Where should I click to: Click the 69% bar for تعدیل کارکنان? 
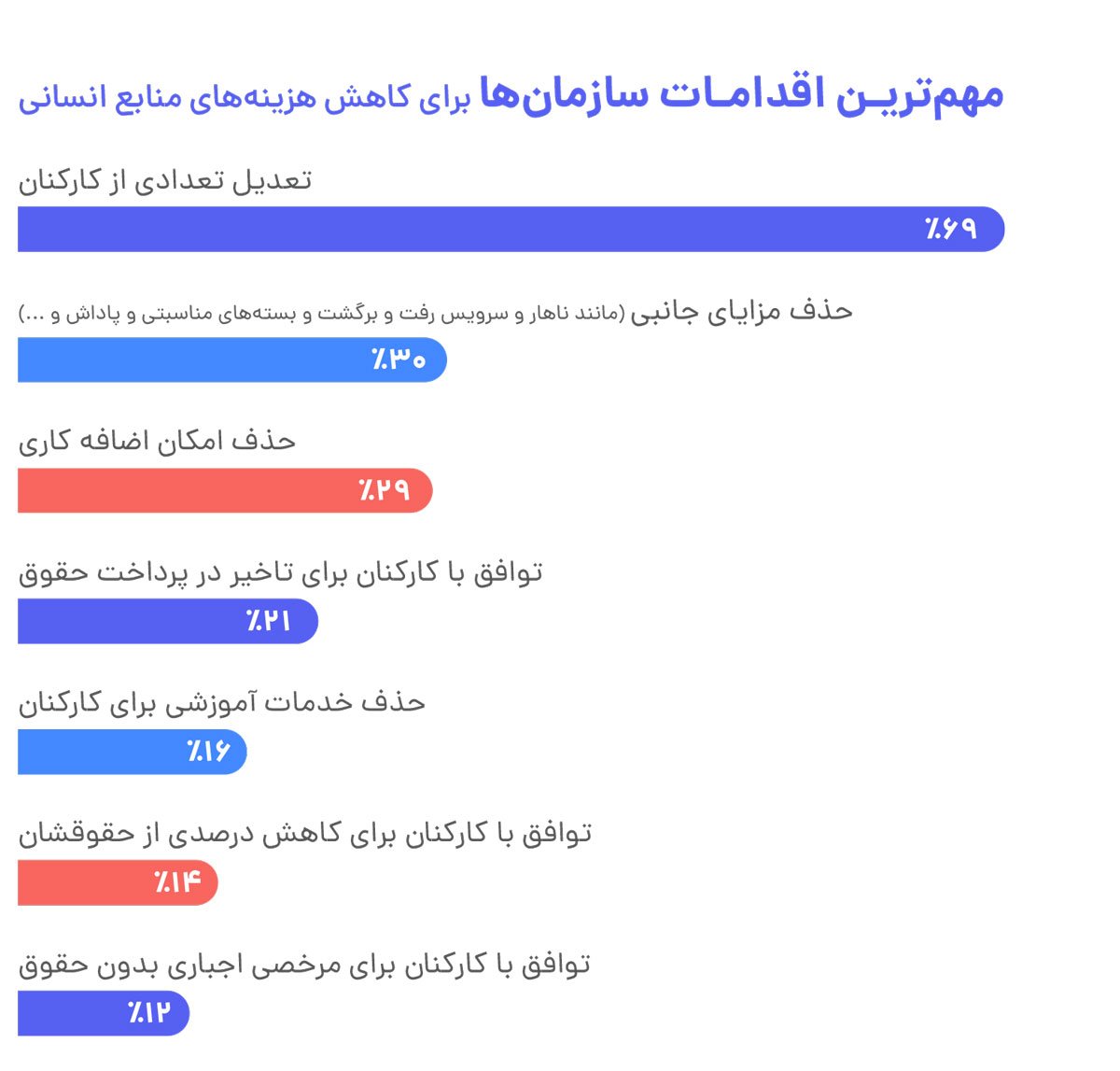[511, 229]
